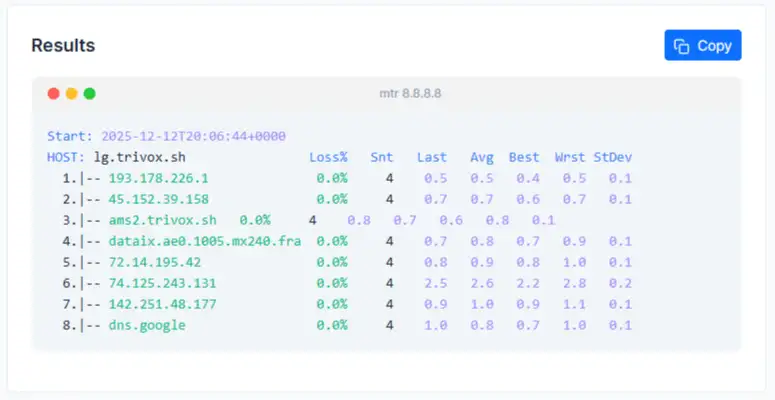
Task: Click the StDev column header
Action: (612, 157)
